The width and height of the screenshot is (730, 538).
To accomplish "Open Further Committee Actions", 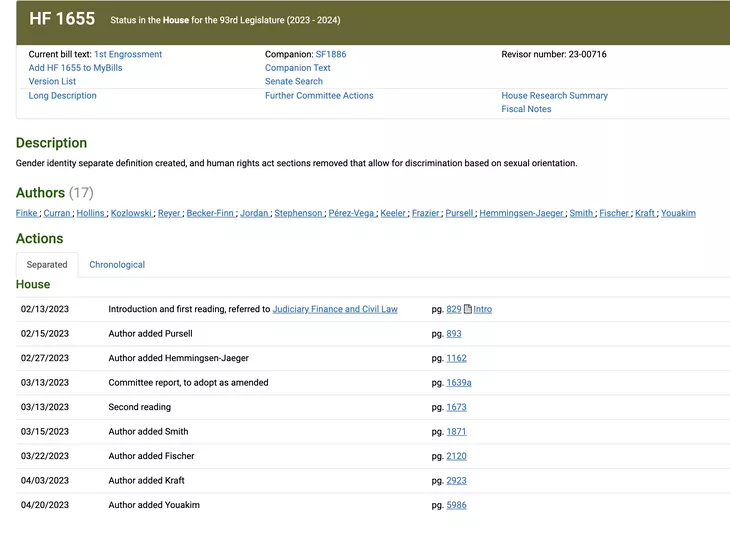I will pos(319,95).
